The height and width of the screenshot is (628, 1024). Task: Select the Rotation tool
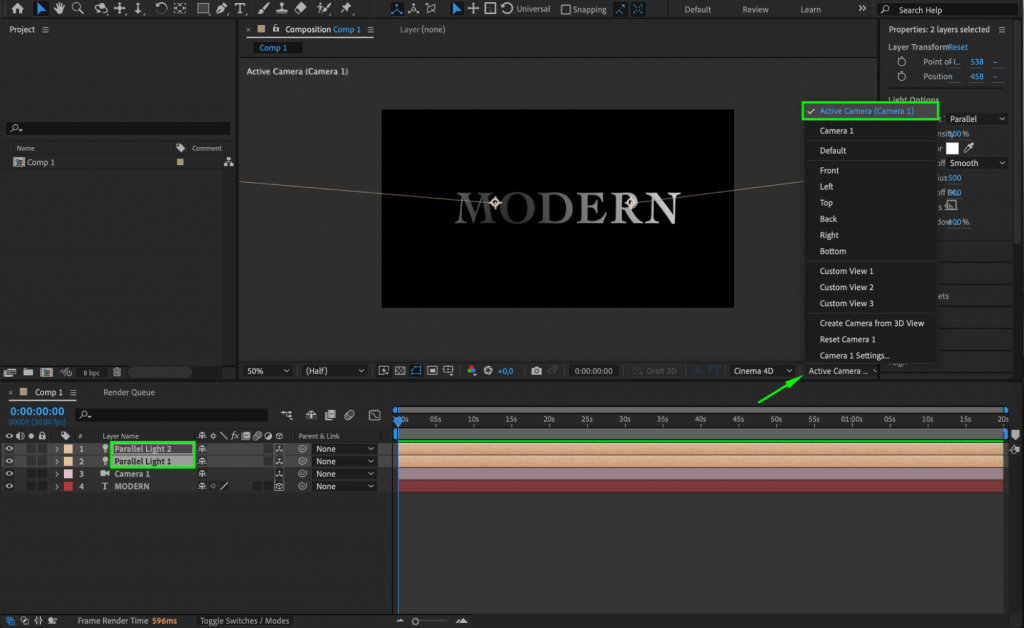click(x=161, y=9)
